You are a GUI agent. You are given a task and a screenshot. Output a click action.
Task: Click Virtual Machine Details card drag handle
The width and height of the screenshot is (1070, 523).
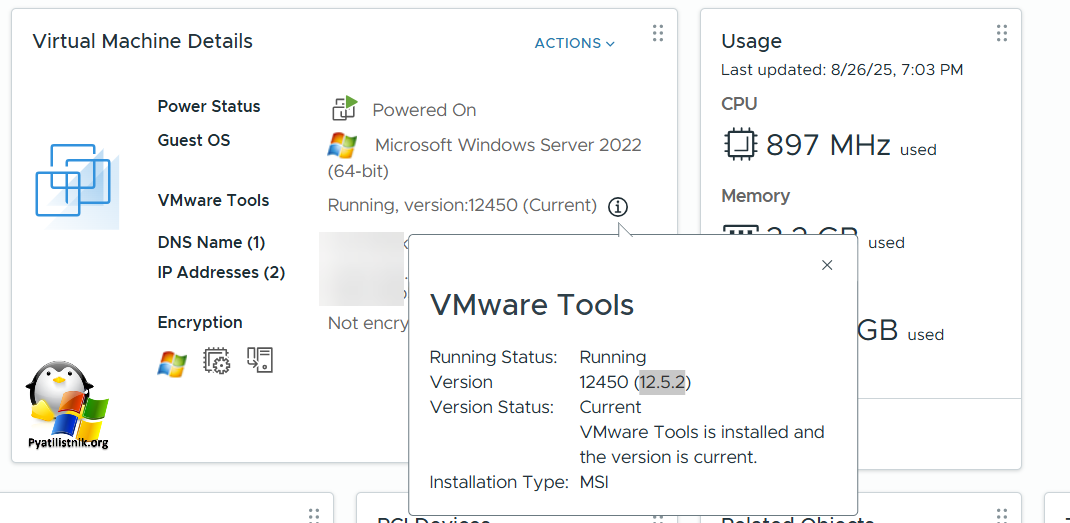click(x=657, y=33)
